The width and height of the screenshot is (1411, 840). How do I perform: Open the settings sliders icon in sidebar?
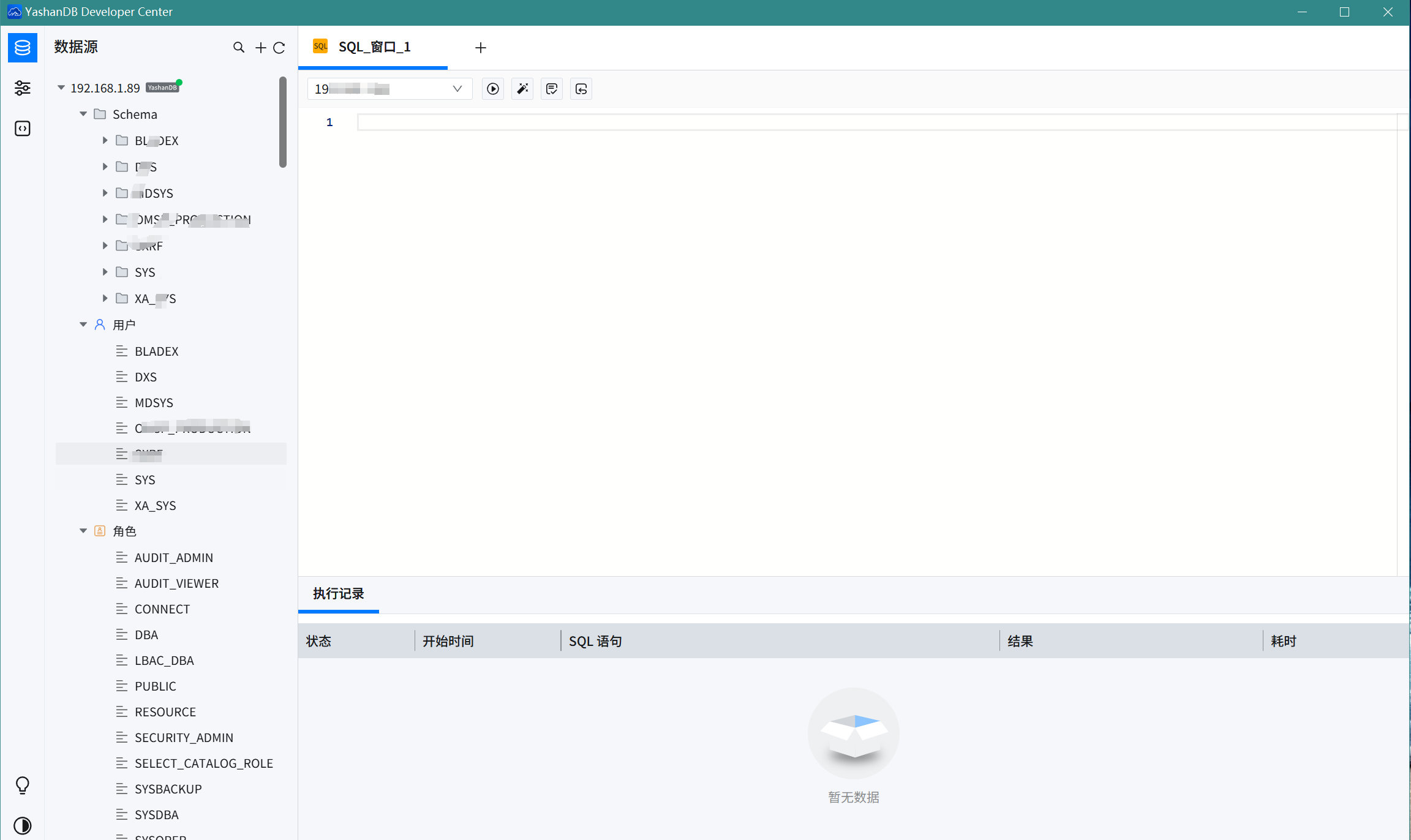click(x=23, y=88)
